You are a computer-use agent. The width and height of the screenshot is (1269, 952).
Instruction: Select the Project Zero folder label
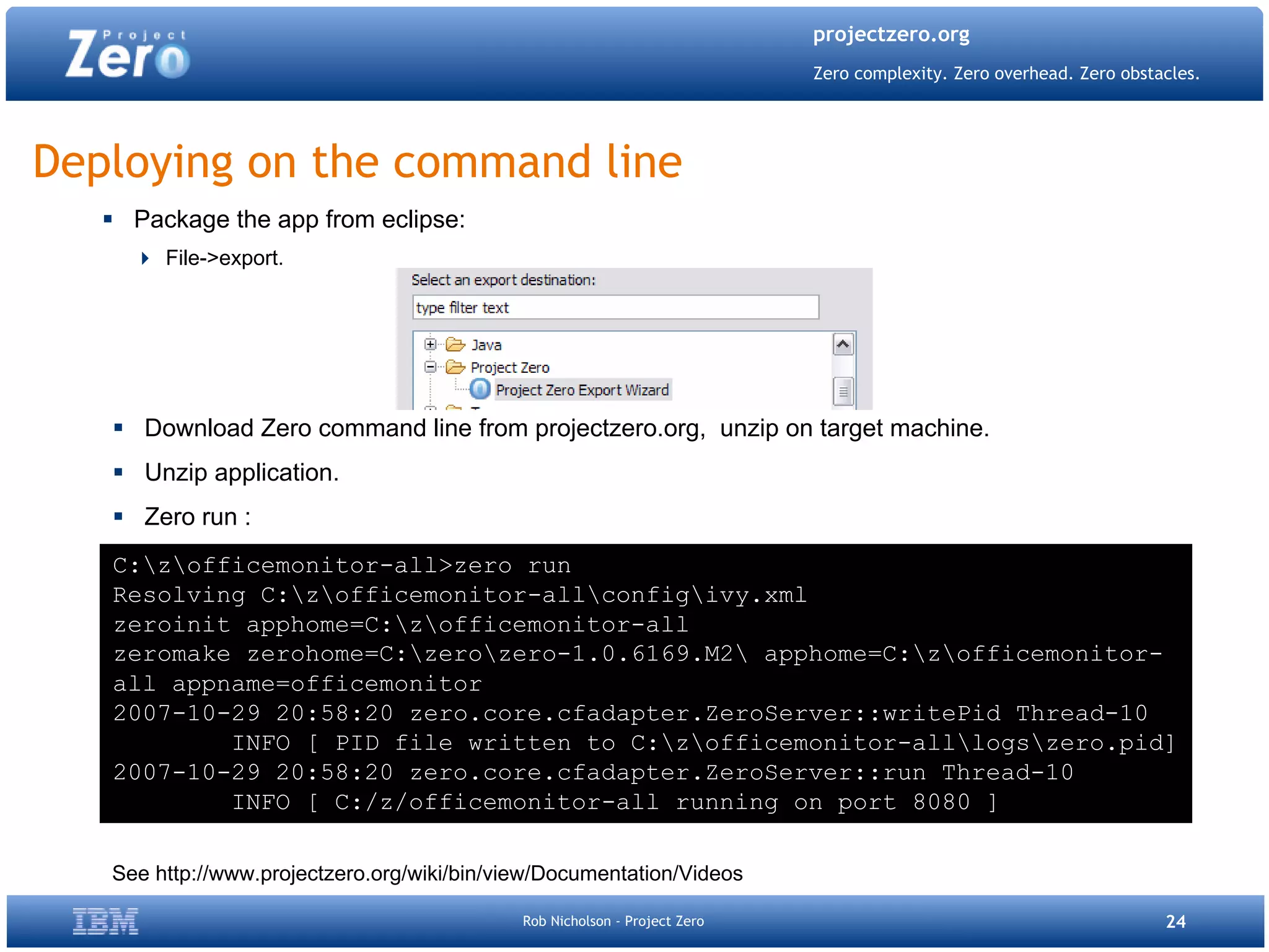510,368
